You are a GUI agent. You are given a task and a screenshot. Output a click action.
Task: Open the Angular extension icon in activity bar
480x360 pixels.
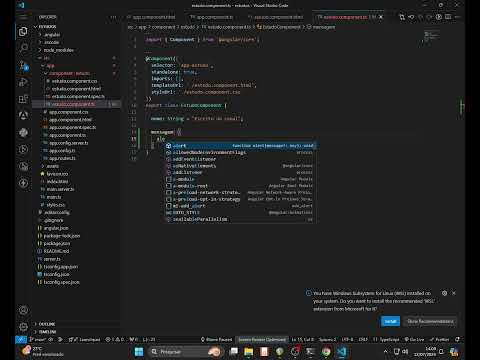[23, 115]
